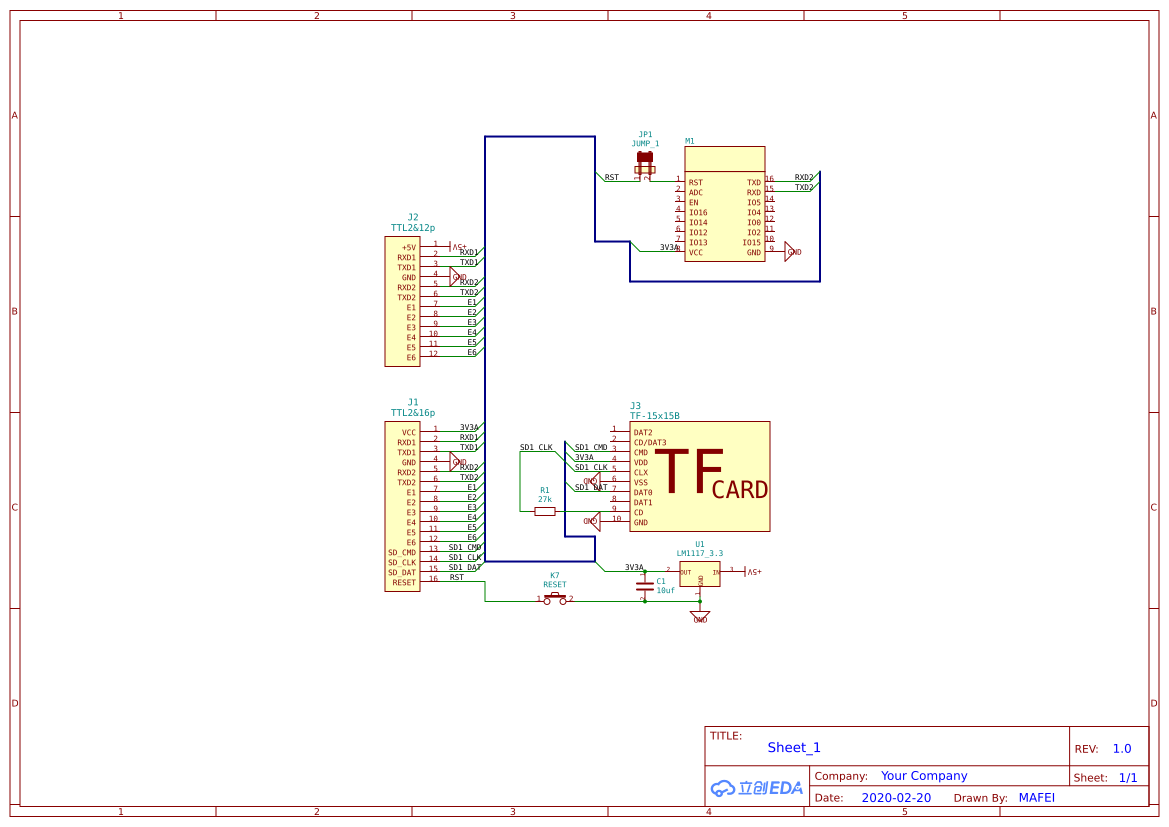Click the Sheet_1 title text

(x=794, y=747)
